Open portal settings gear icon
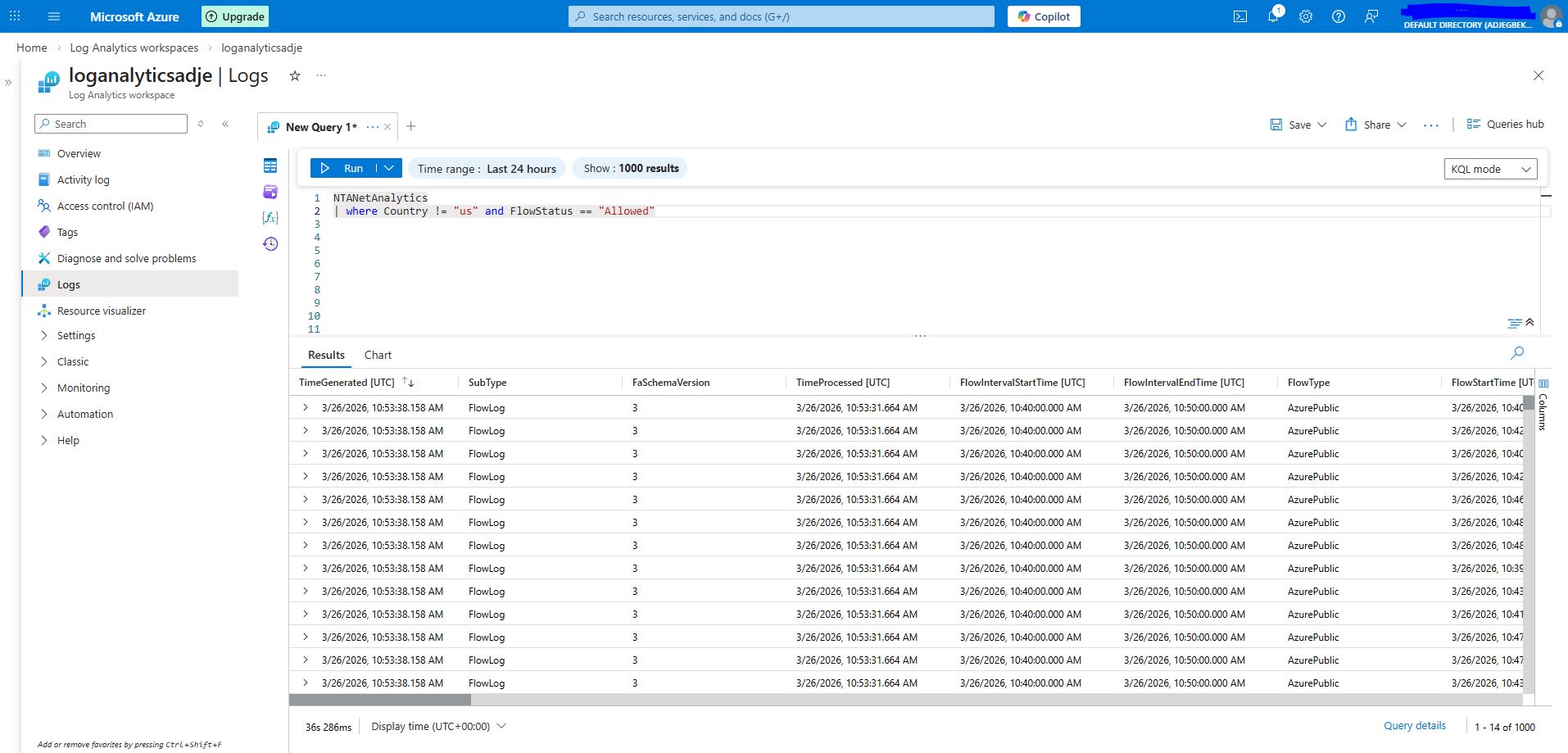The image size is (1568, 753). (1306, 16)
